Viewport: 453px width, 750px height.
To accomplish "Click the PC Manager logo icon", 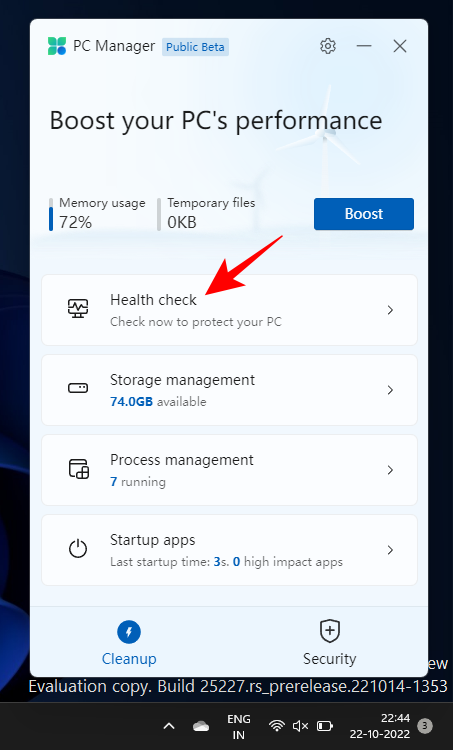I will pyautogui.click(x=57, y=46).
